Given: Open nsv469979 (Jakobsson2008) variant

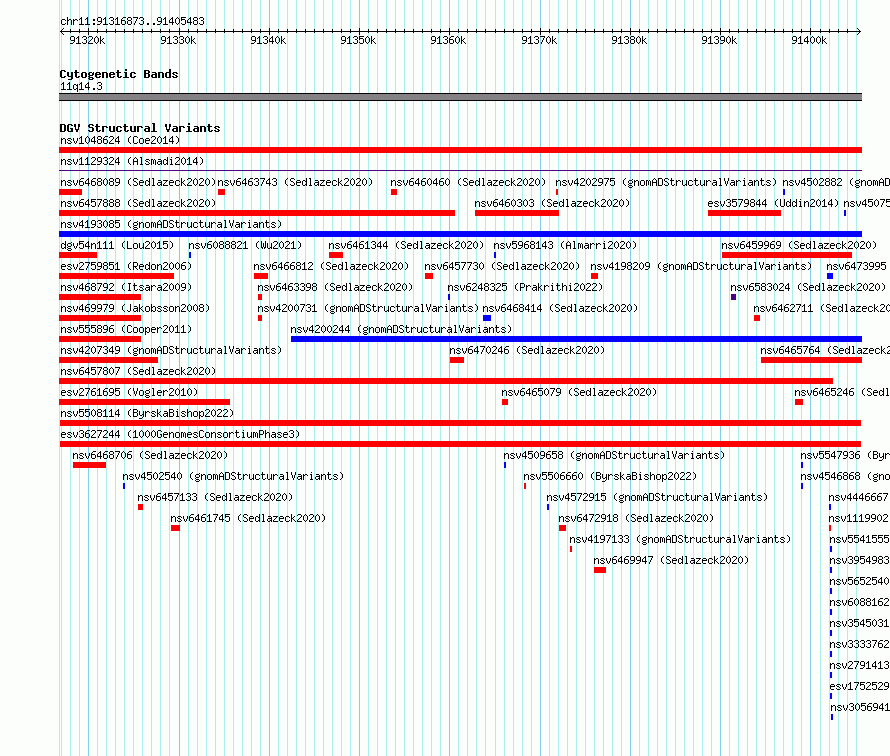Looking at the screenshot, I should click(x=135, y=308).
